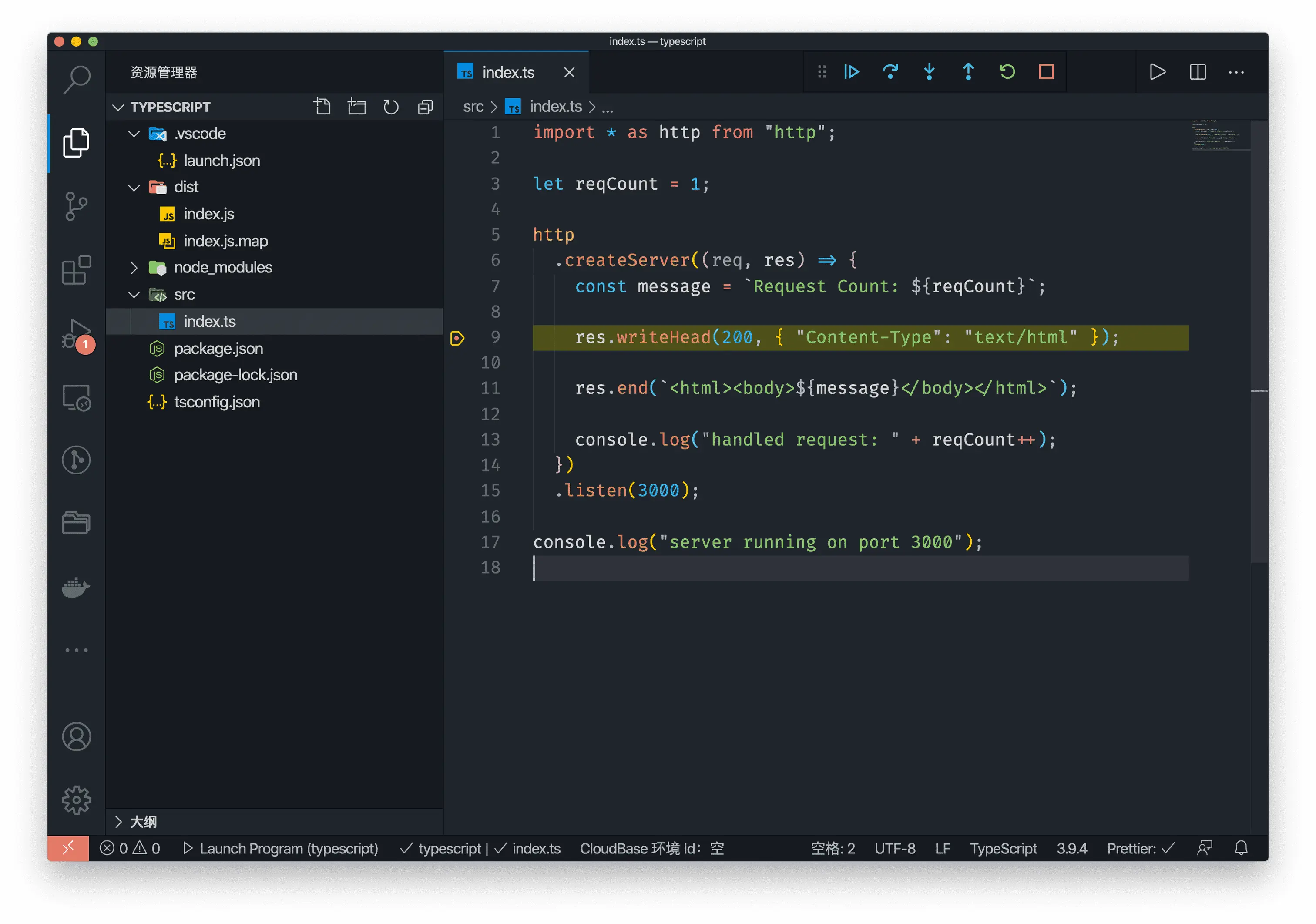
Task: Click CloudBase 环境 Id status item
Action: pyautogui.click(x=652, y=848)
